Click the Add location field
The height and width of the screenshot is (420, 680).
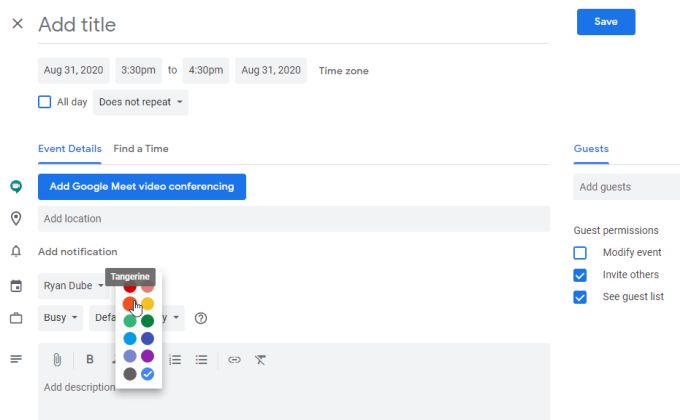294,219
